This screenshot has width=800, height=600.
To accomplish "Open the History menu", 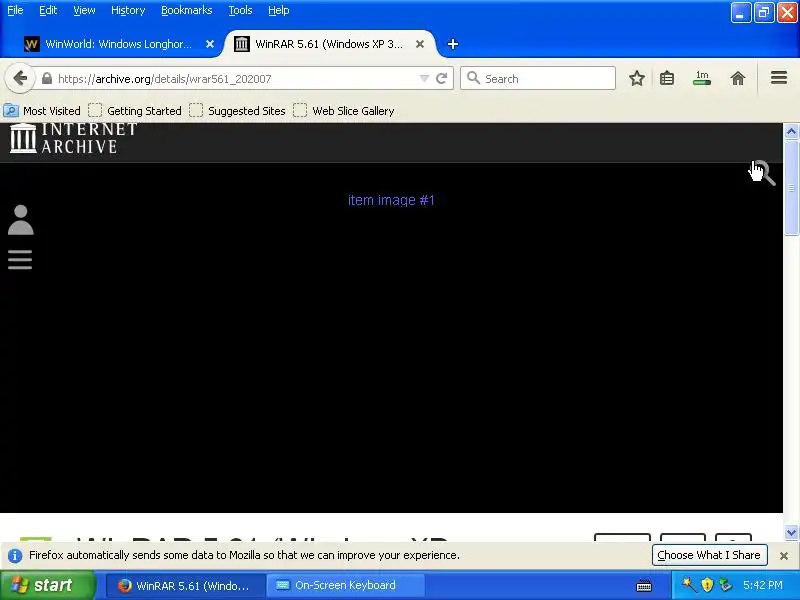I will click(x=128, y=10).
